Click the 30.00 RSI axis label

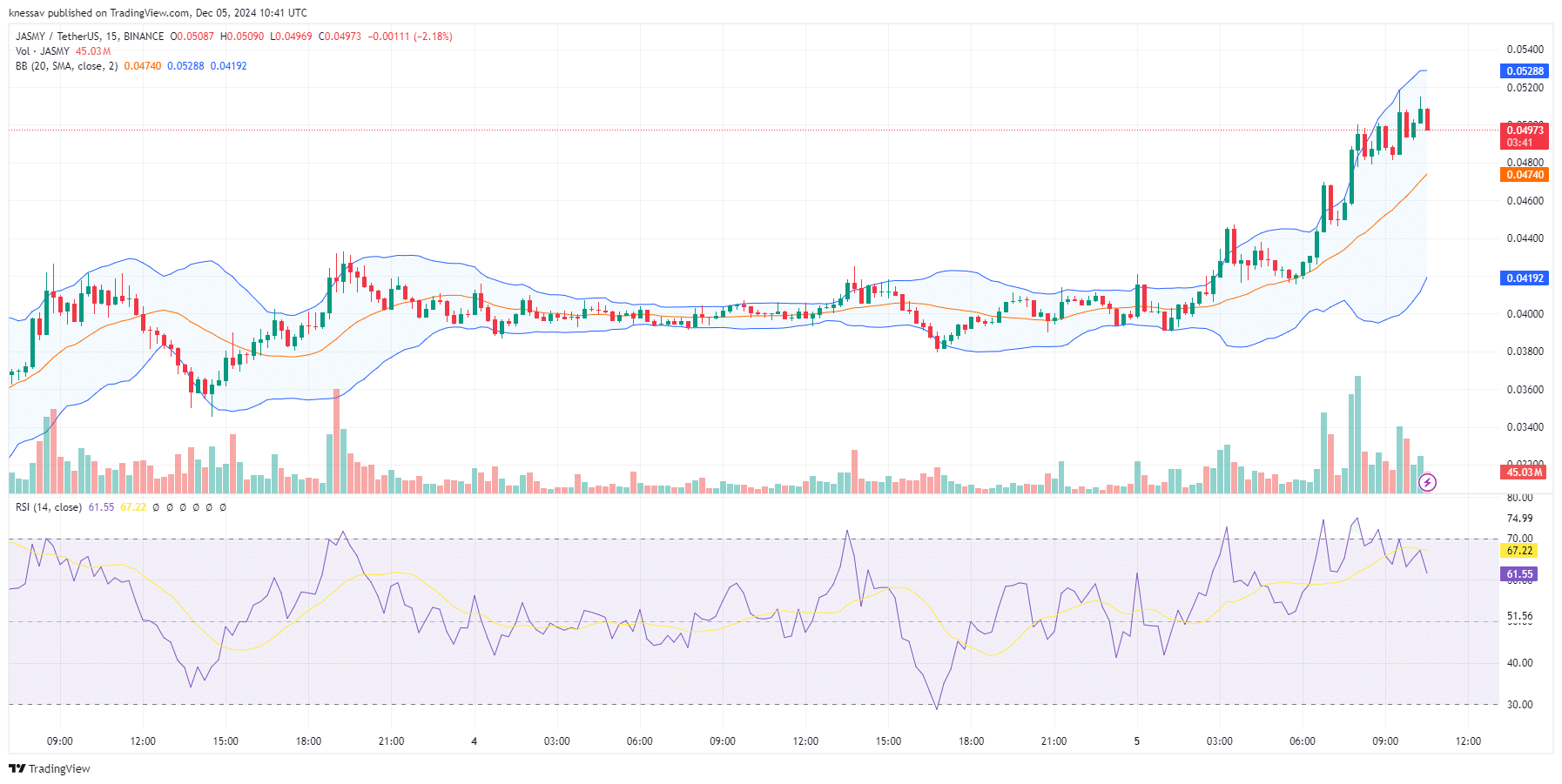1520,705
